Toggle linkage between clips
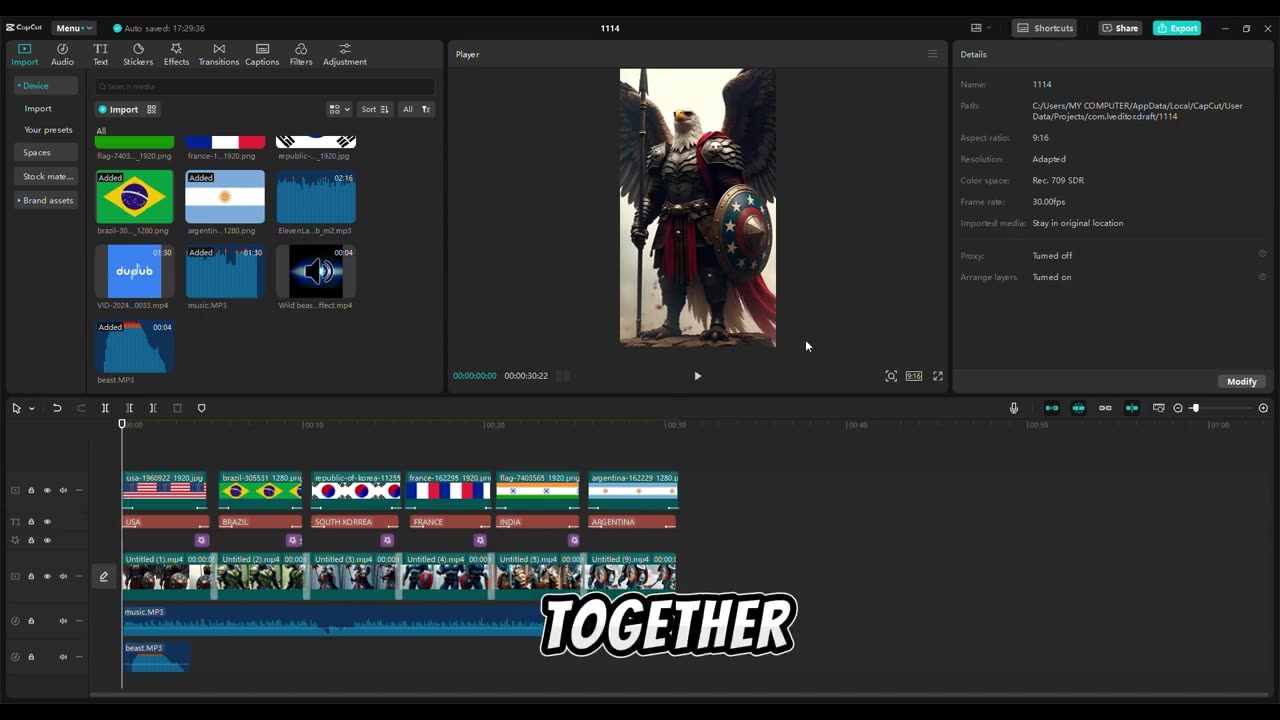 pyautogui.click(x=1105, y=408)
